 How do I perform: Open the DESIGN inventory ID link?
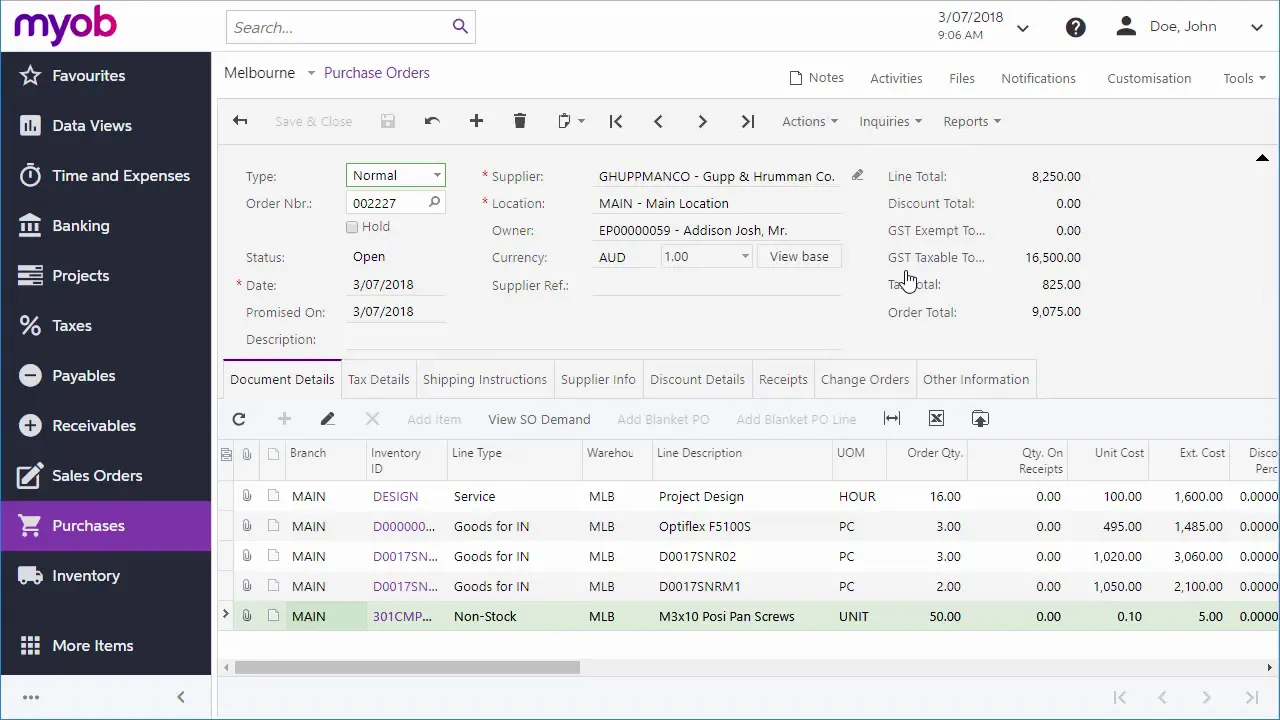(395, 496)
